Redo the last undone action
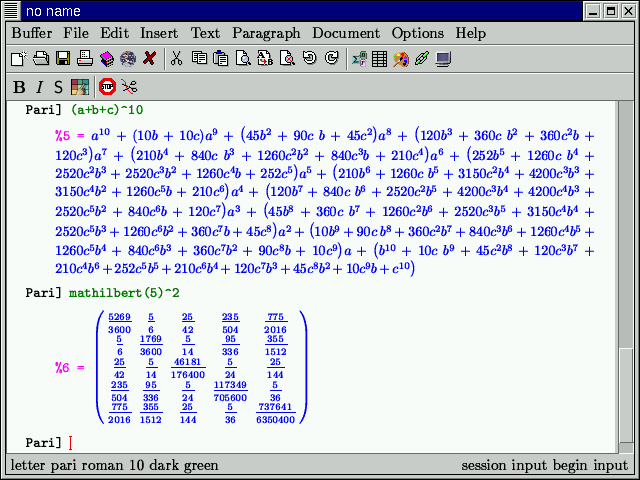This screenshot has width=640, height=480. click(331, 58)
